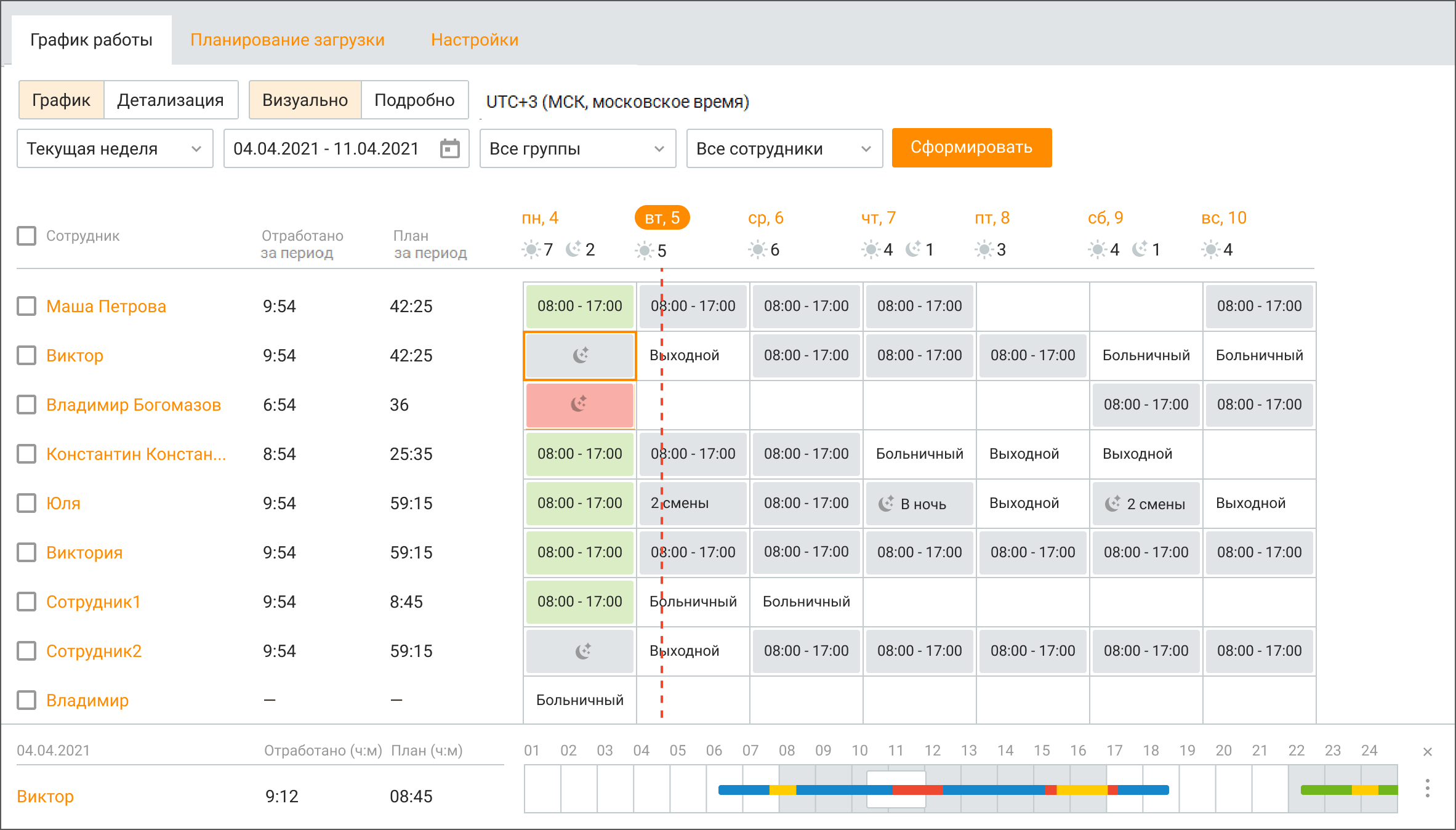
Task: Switch to Подробно display mode
Action: 414,100
